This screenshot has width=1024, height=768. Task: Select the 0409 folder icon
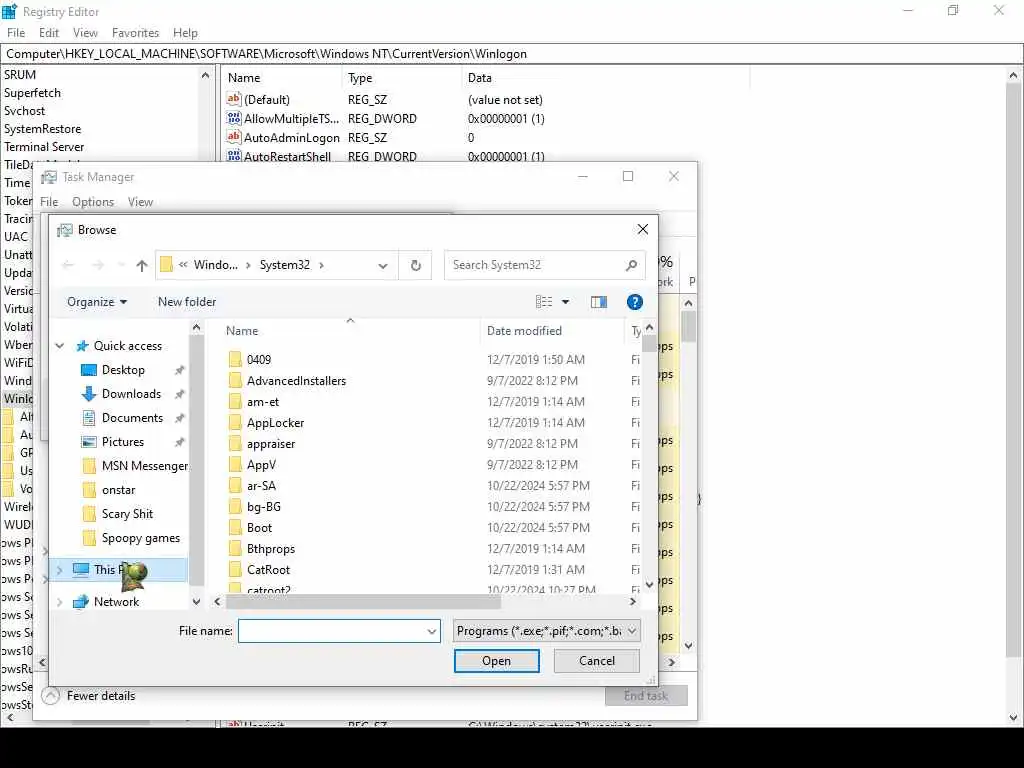[x=235, y=359]
